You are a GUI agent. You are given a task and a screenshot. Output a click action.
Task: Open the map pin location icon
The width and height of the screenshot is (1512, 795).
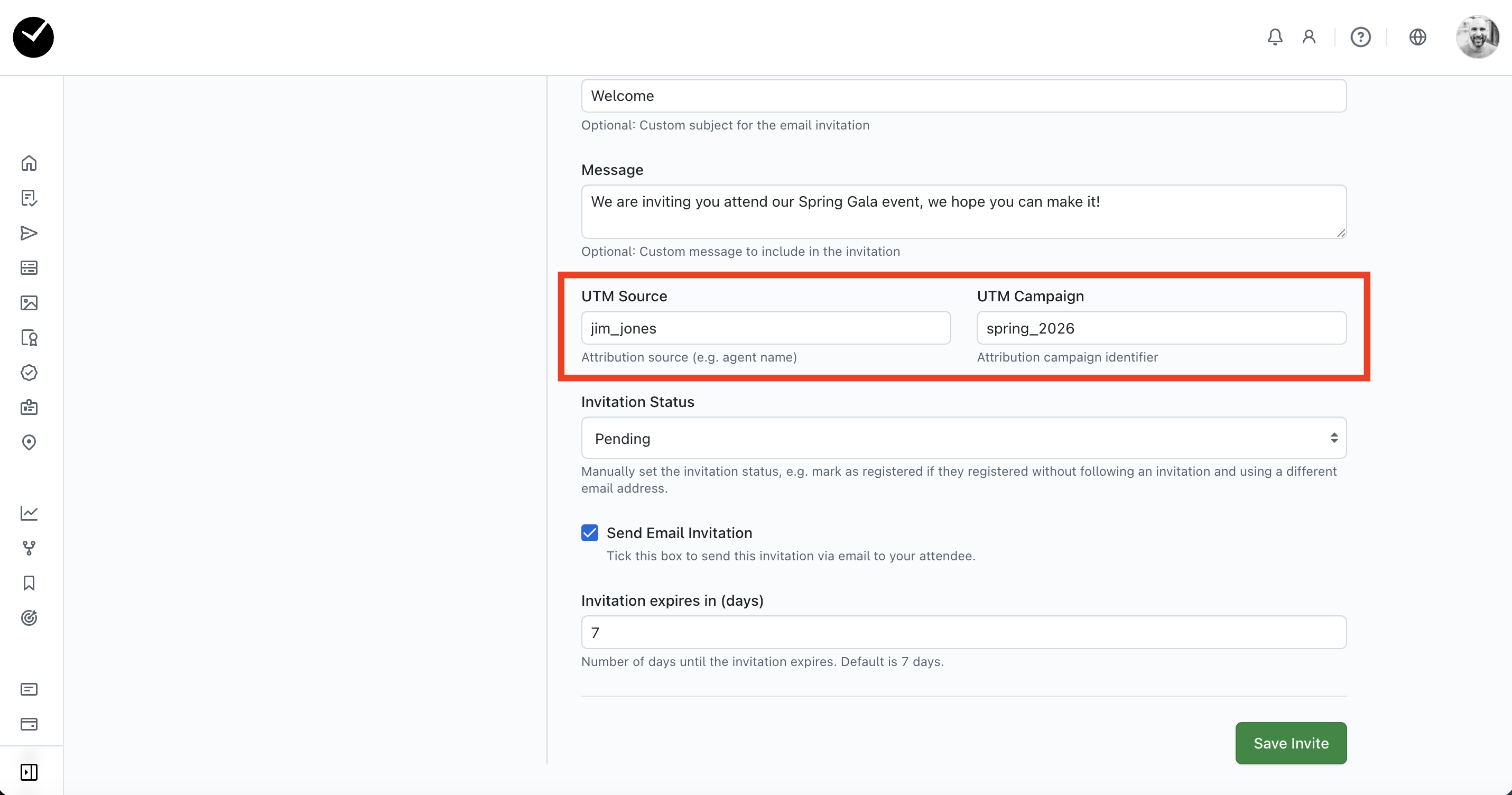coord(29,442)
